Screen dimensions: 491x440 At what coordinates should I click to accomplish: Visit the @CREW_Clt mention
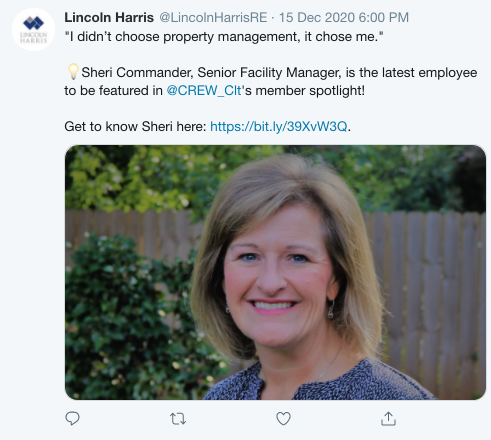pos(204,91)
